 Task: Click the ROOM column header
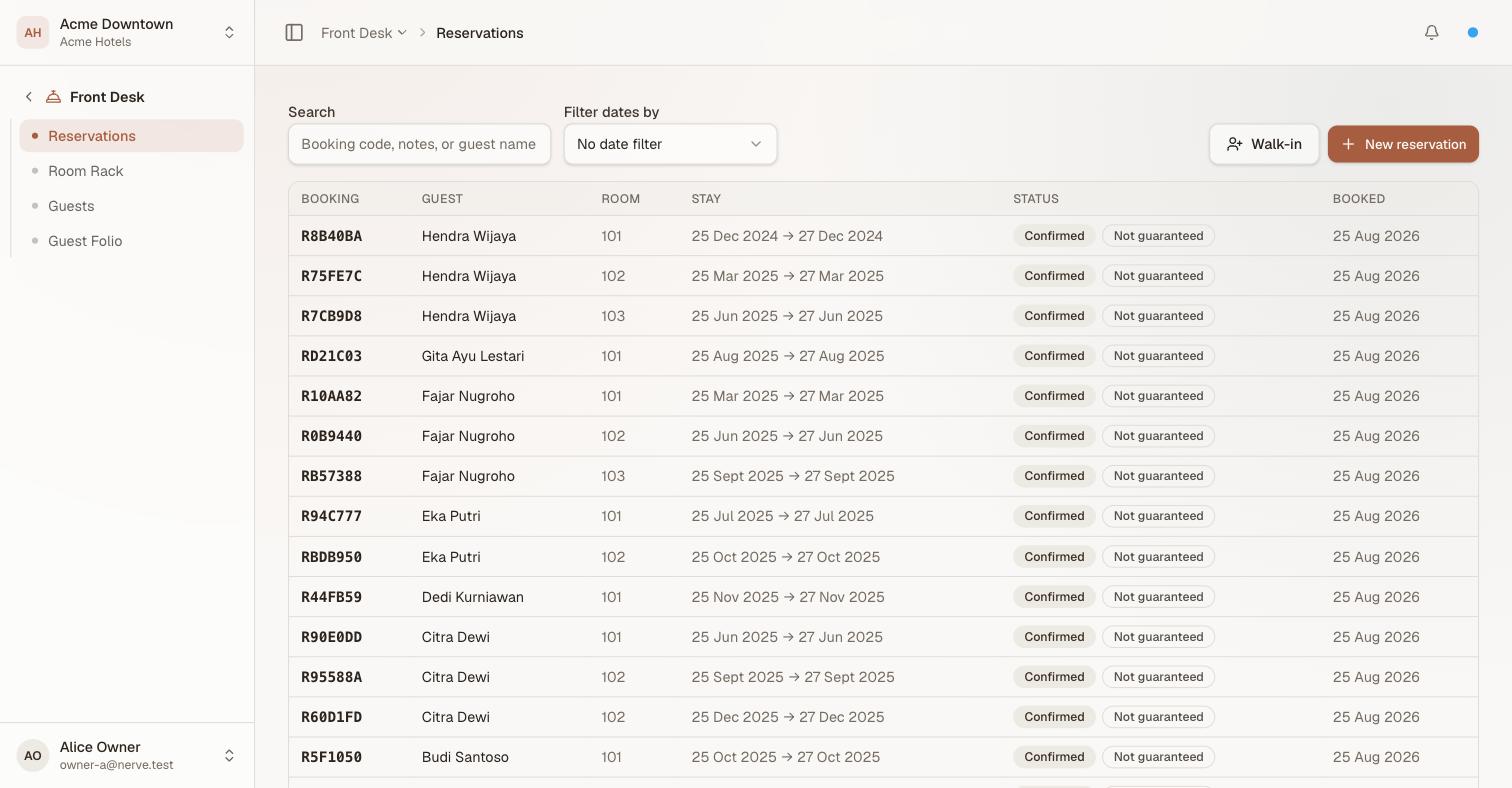pos(620,199)
